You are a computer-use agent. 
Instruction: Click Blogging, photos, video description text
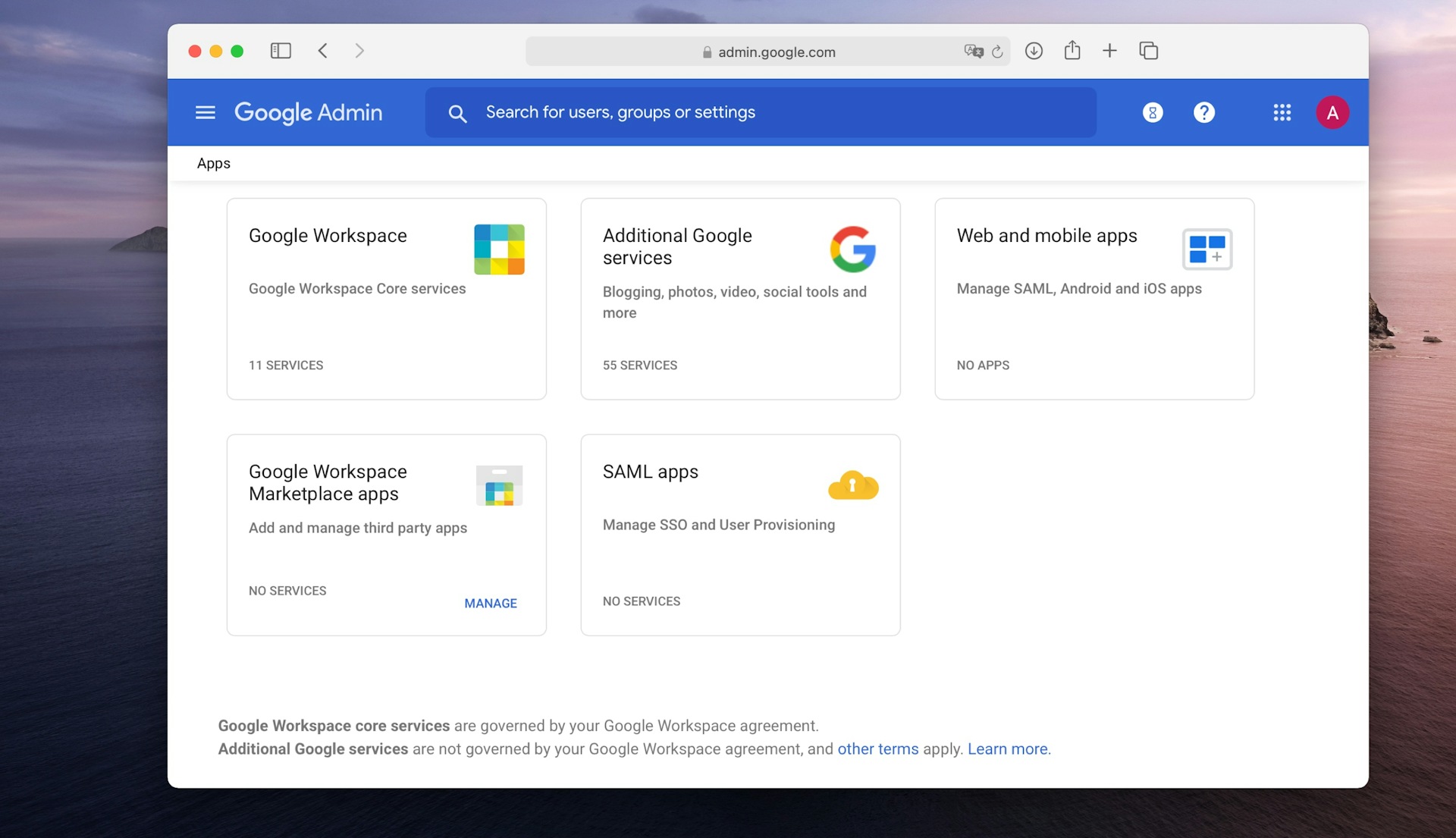pos(734,303)
